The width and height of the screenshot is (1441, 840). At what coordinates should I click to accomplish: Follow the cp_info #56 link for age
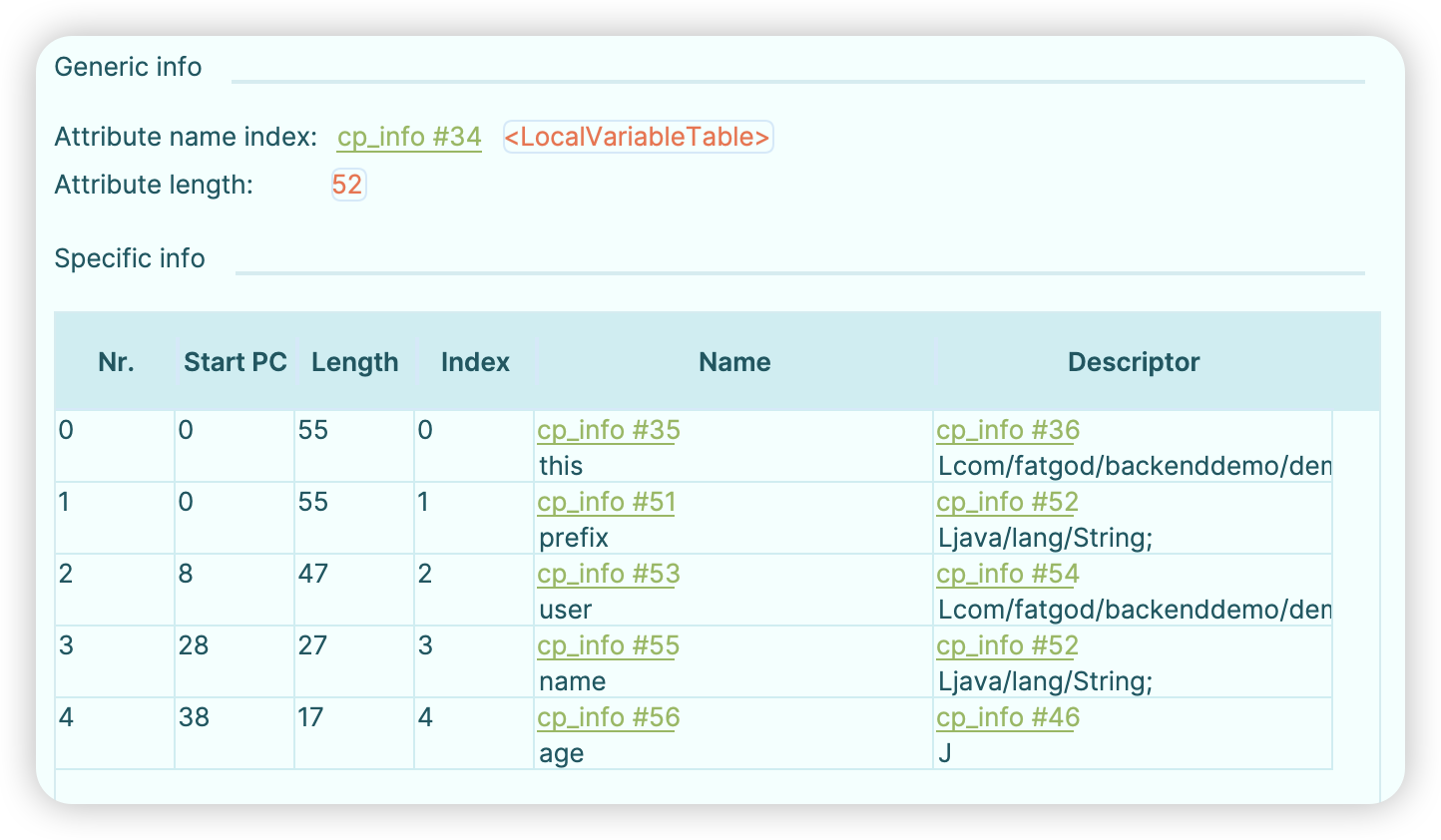click(x=608, y=717)
